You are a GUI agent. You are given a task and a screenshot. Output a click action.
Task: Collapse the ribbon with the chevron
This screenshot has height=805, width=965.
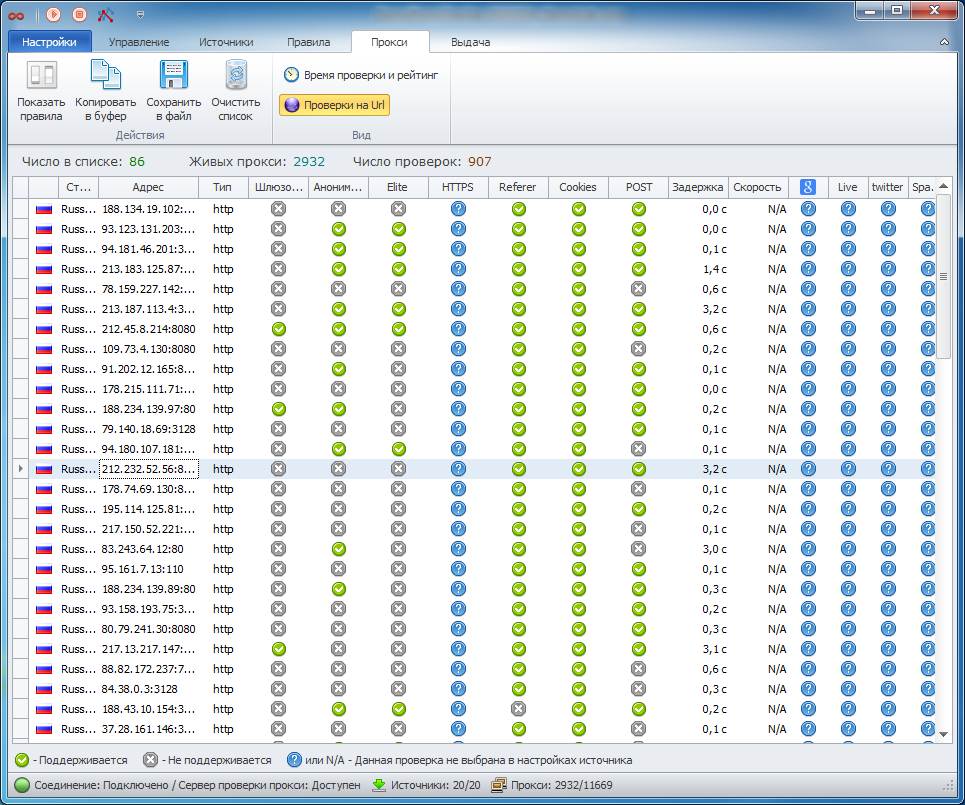pos(944,43)
